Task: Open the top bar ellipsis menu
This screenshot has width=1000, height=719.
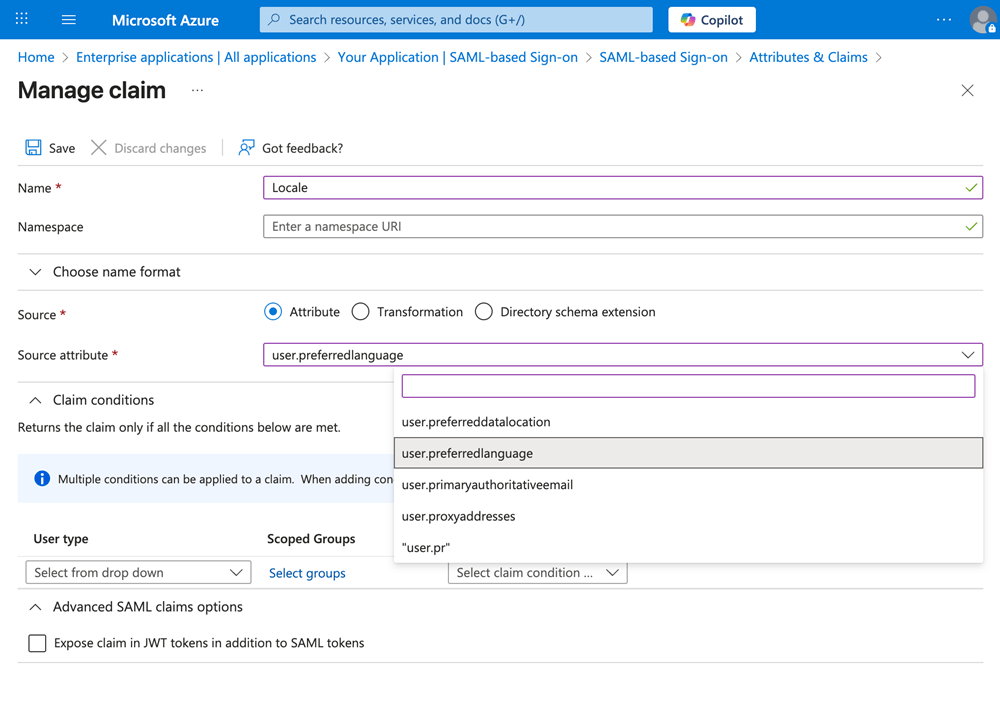Action: tap(943, 19)
